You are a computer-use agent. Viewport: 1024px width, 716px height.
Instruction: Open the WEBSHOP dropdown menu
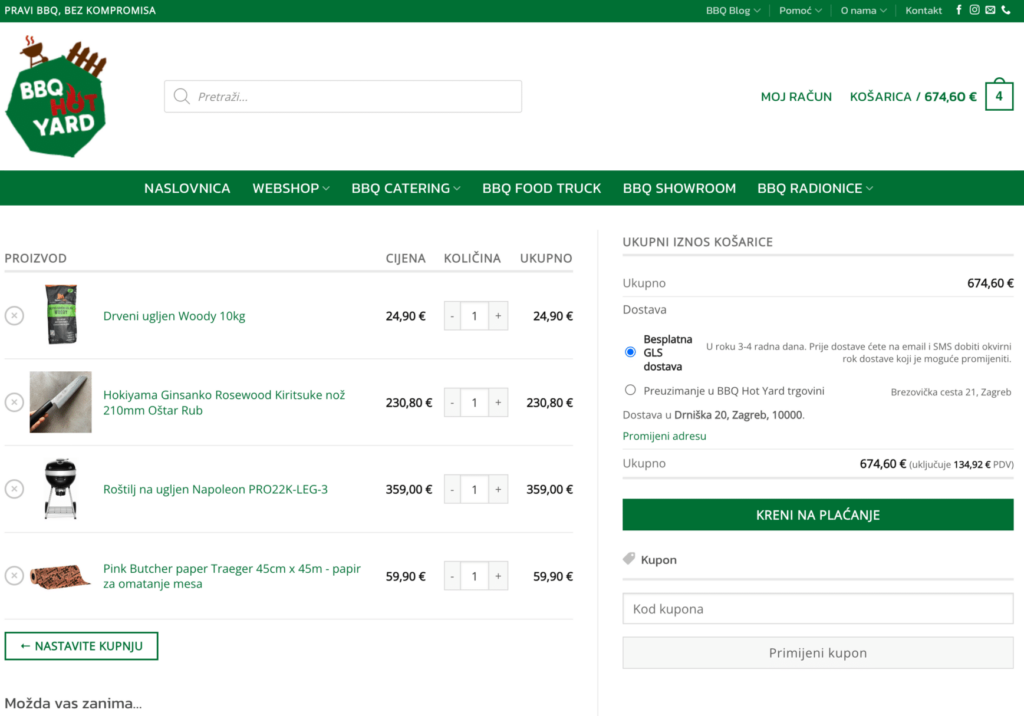click(291, 188)
